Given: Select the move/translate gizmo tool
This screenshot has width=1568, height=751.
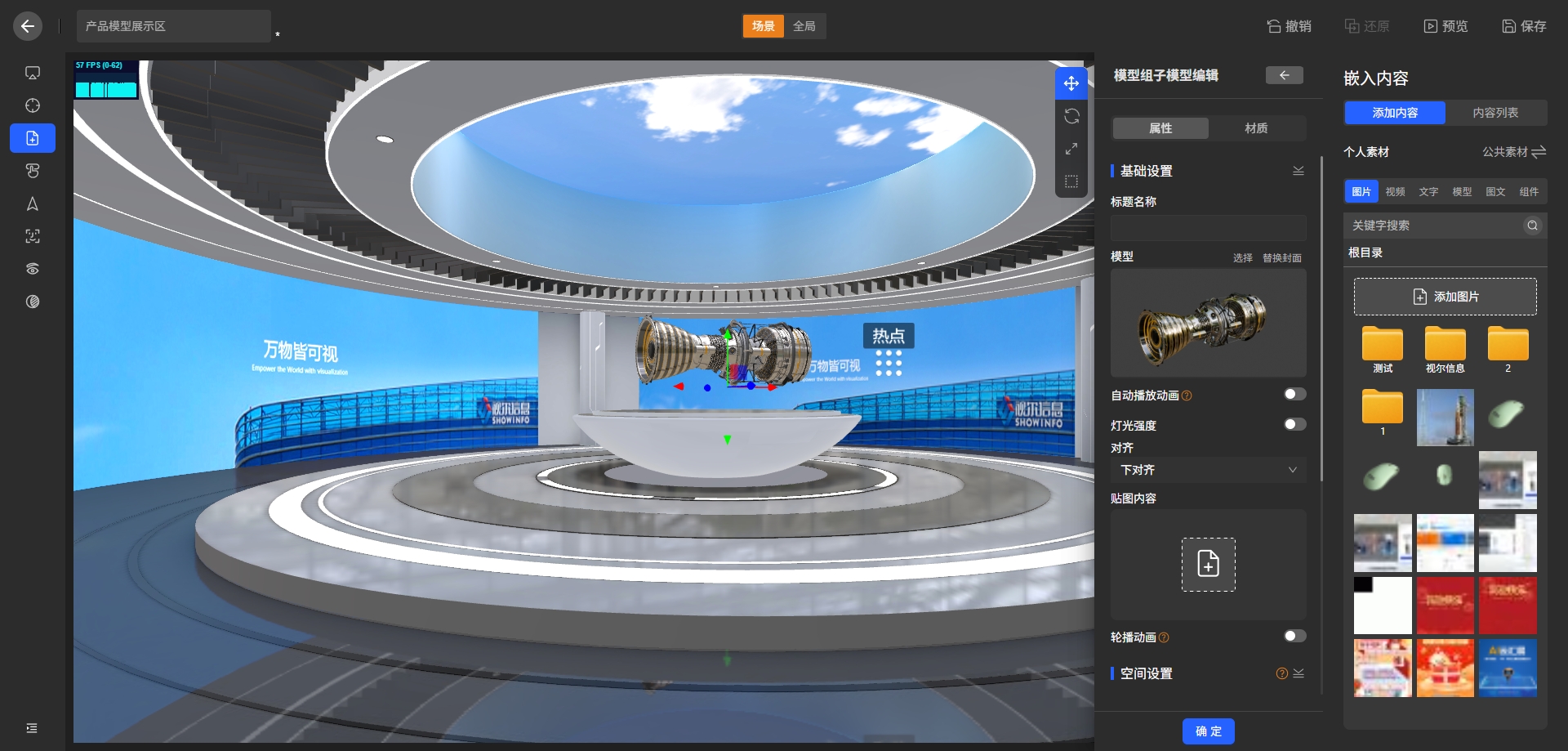Looking at the screenshot, I should coord(1071,83).
